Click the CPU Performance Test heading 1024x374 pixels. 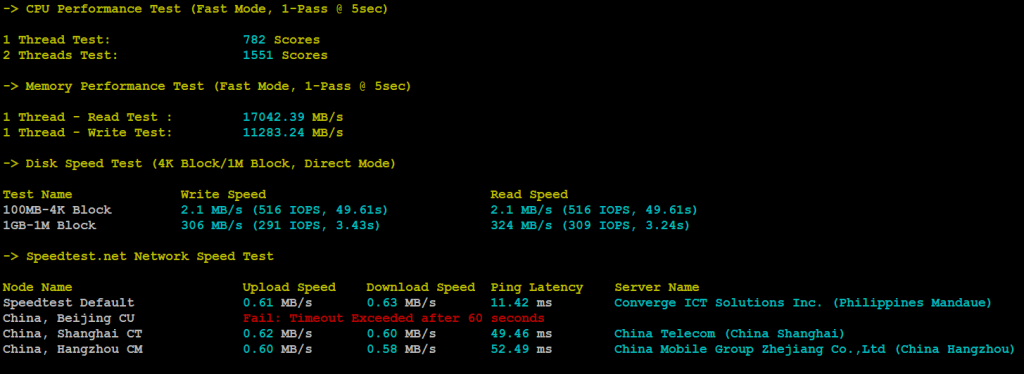point(195,9)
